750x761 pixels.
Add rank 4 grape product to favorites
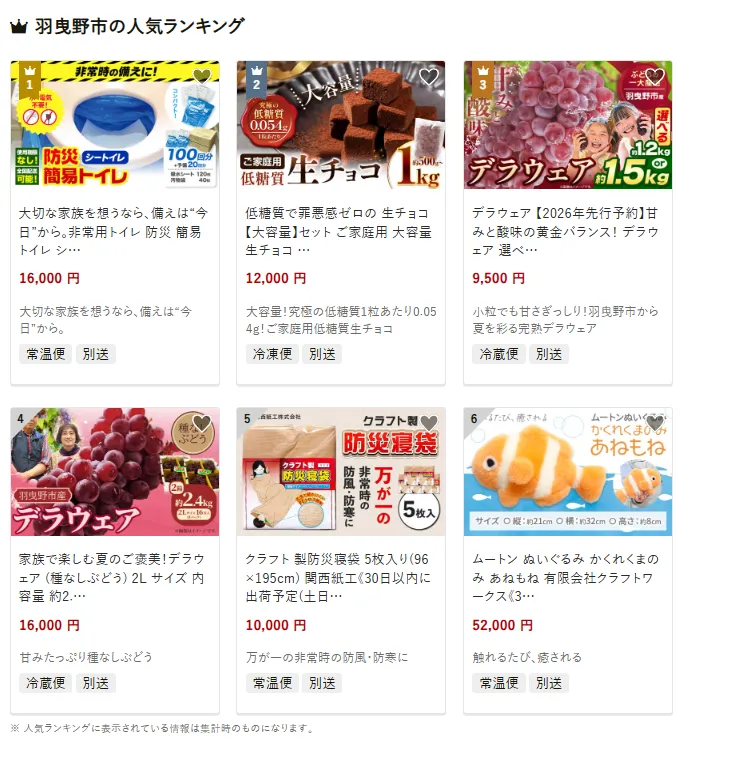coord(202,423)
